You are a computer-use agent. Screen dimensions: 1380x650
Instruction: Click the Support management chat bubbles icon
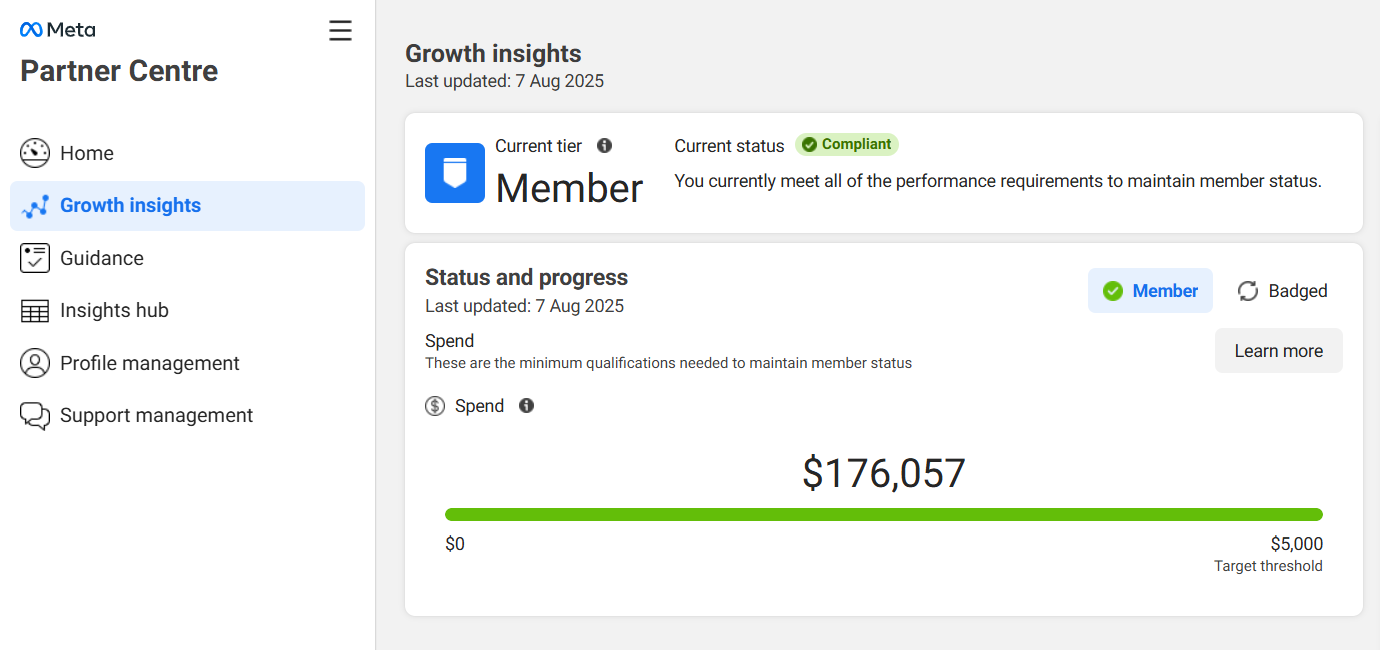pyautogui.click(x=35, y=416)
